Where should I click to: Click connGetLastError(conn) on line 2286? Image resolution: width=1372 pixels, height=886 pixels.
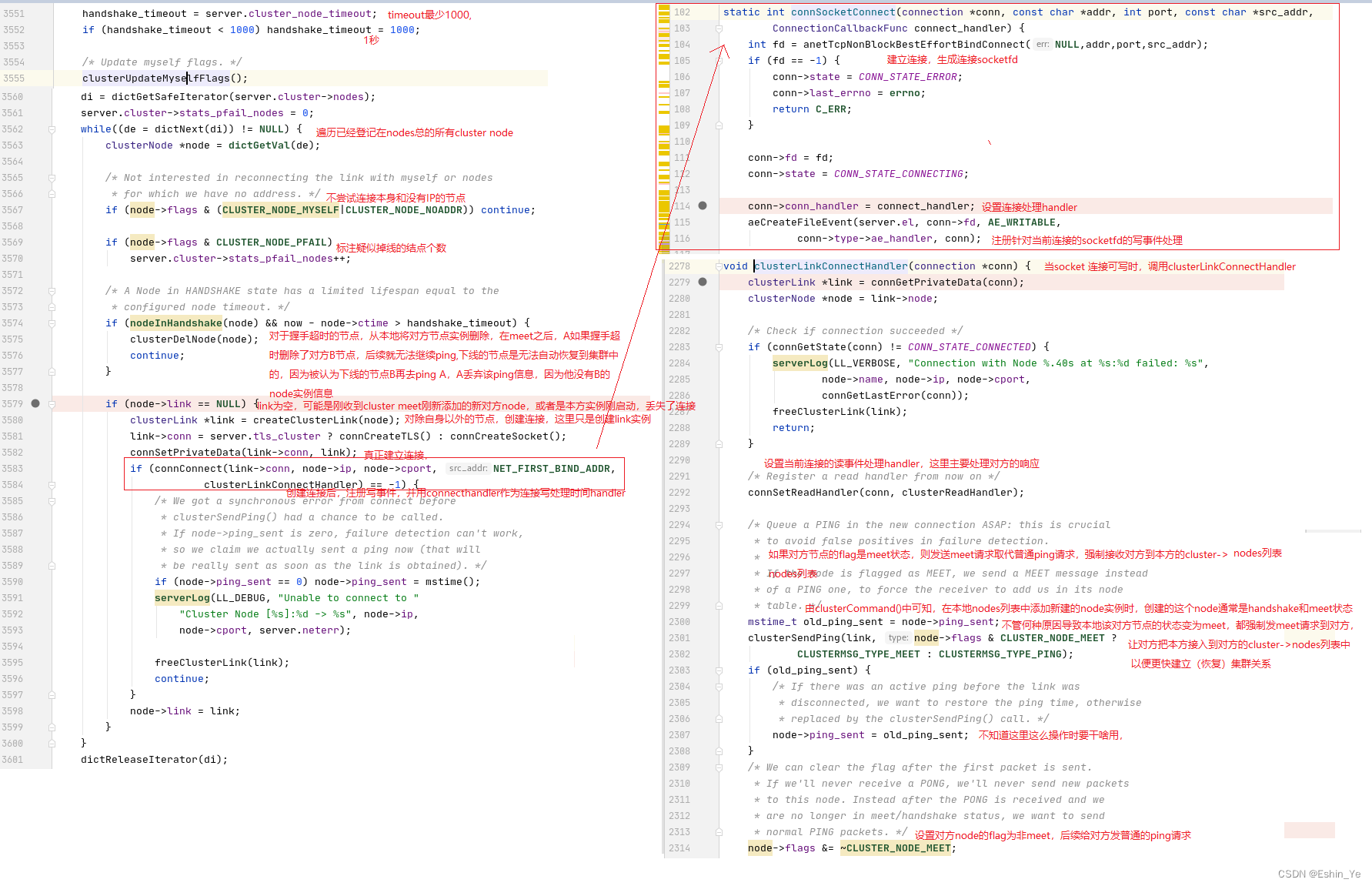click(x=893, y=396)
